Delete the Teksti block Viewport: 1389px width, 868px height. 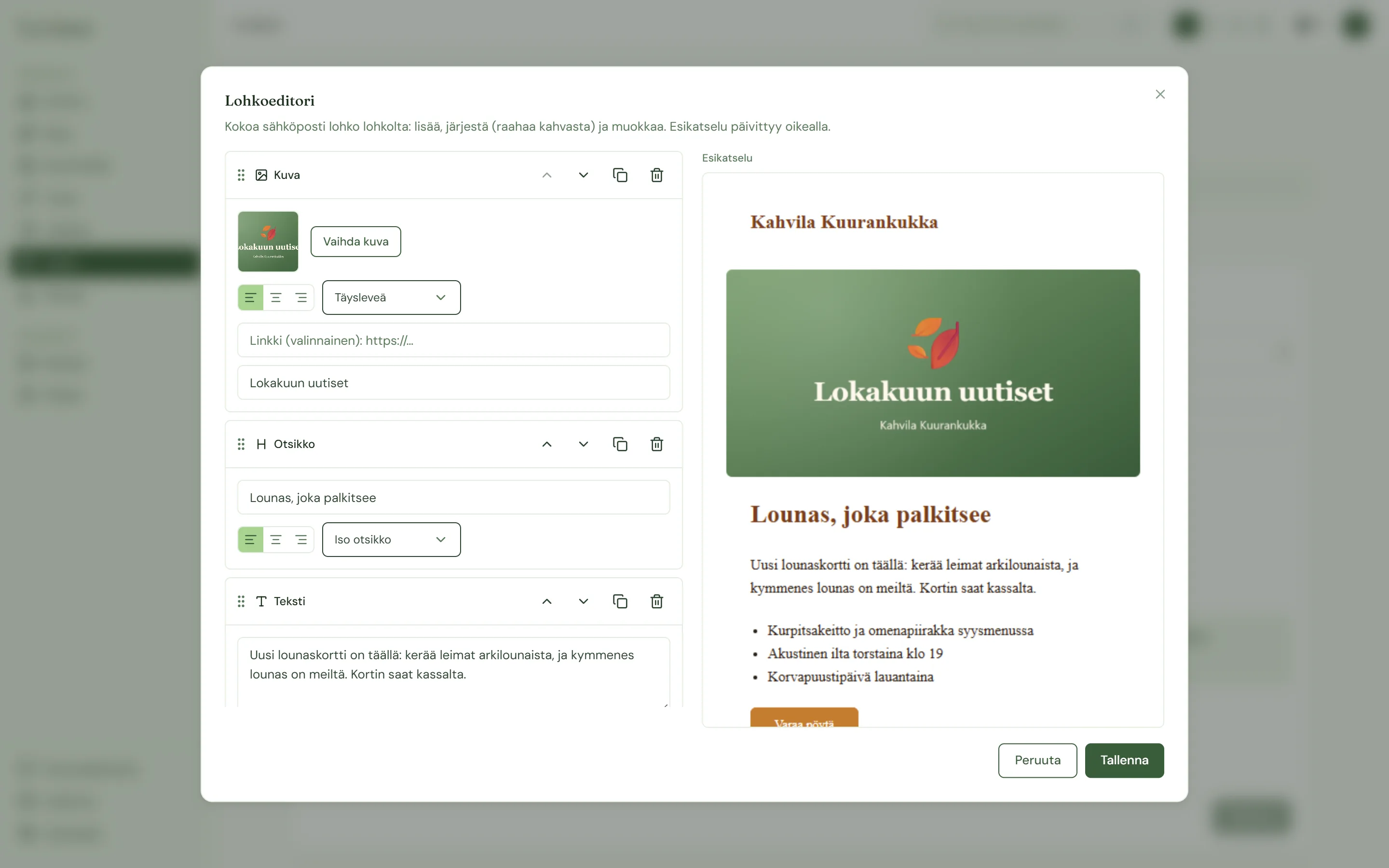coord(656,601)
